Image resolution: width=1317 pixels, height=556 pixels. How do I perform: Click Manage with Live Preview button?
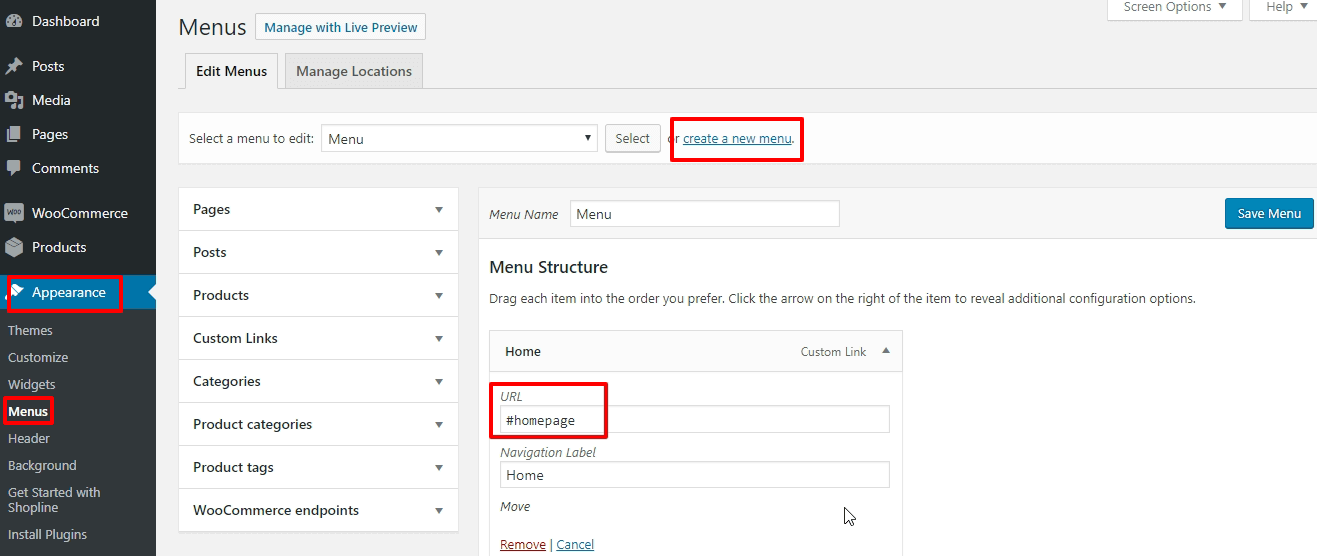pos(341,27)
